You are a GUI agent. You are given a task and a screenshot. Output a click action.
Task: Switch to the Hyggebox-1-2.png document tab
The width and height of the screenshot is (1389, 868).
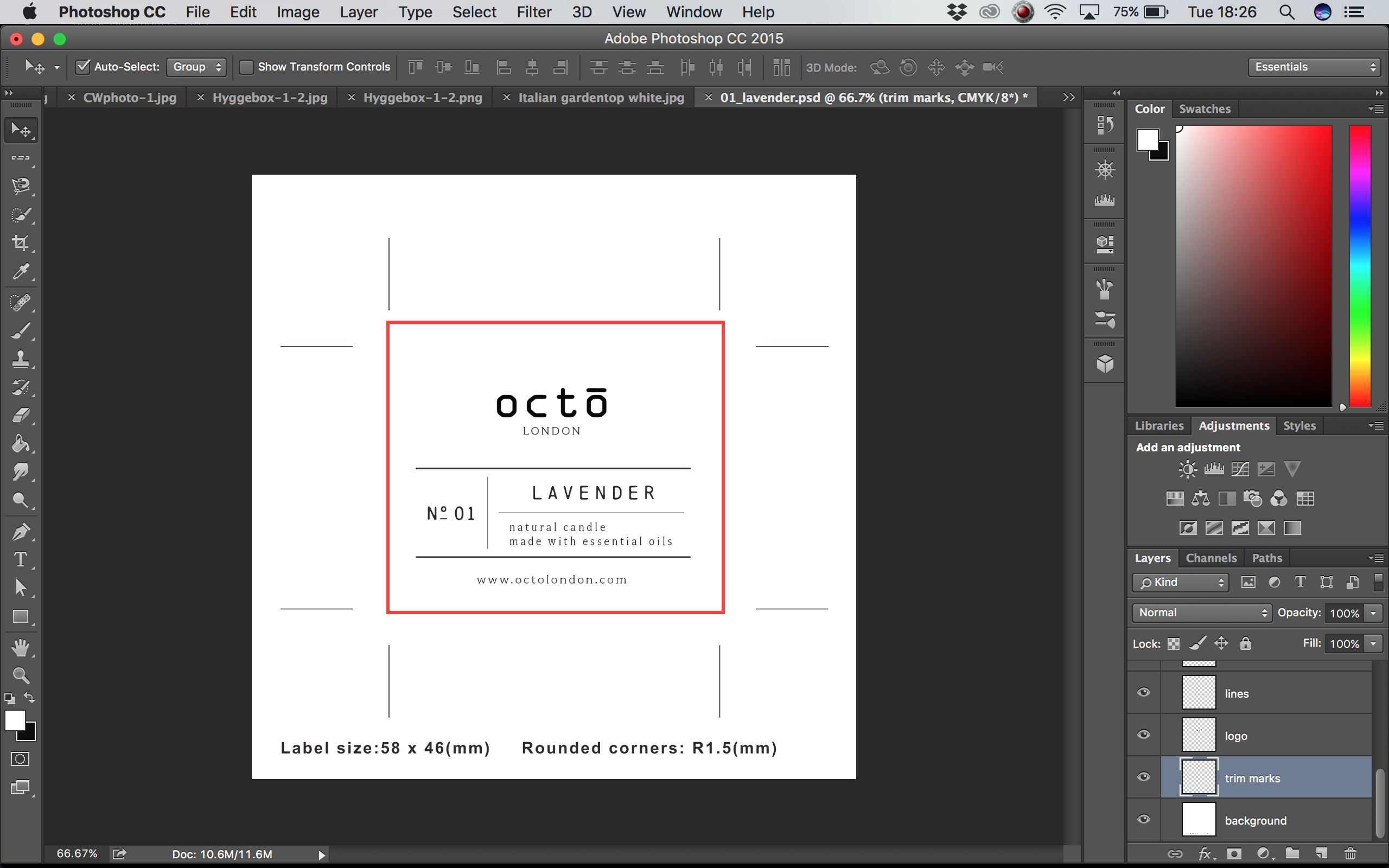coord(423,98)
